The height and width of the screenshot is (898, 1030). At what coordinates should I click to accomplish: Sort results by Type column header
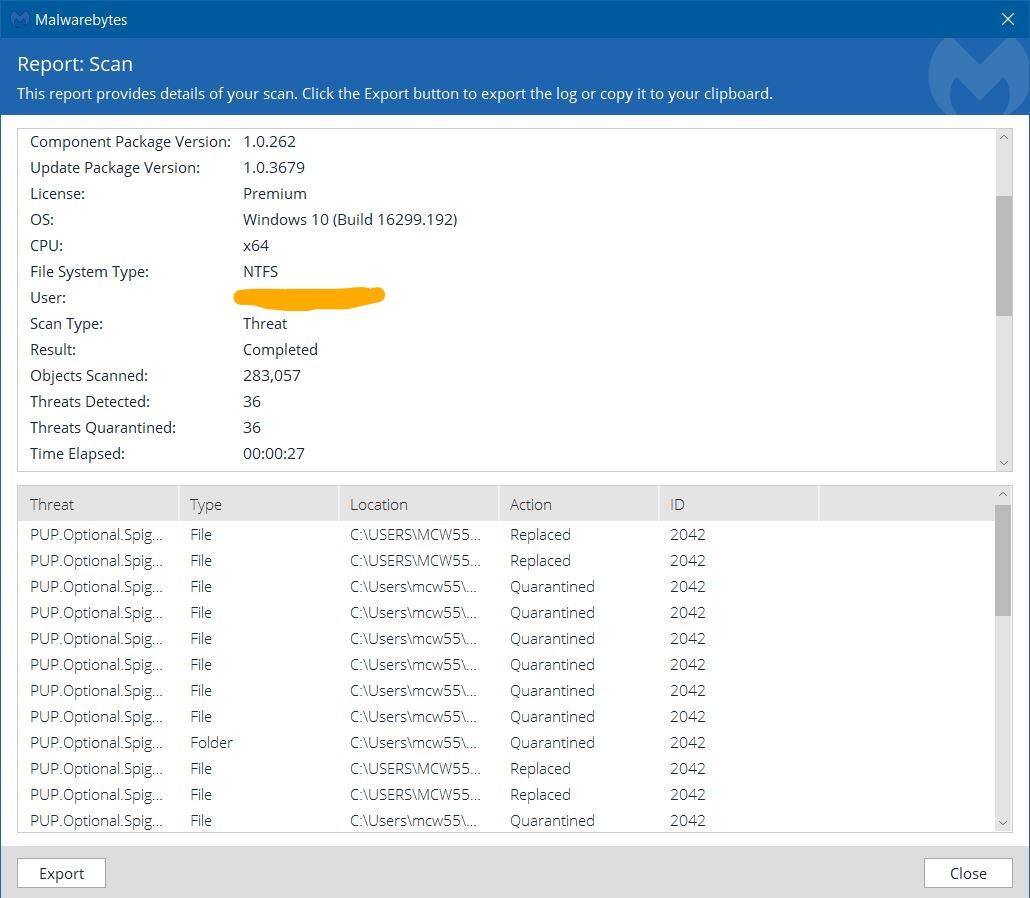pyautogui.click(x=258, y=505)
